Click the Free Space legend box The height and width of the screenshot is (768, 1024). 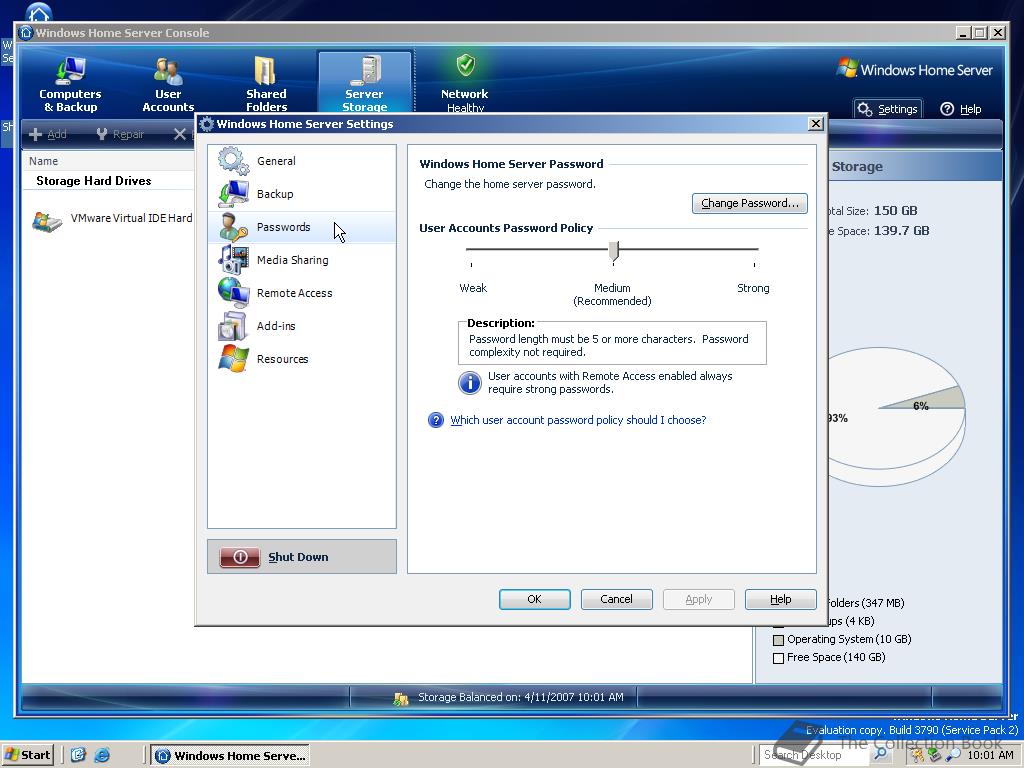[x=778, y=658]
